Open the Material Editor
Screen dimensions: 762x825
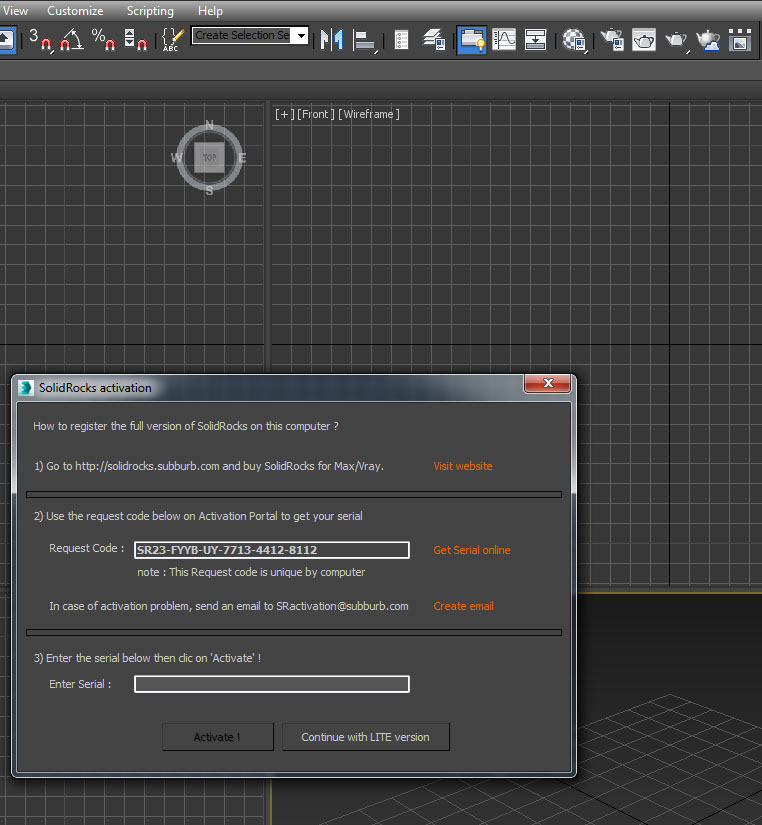pyautogui.click(x=574, y=39)
